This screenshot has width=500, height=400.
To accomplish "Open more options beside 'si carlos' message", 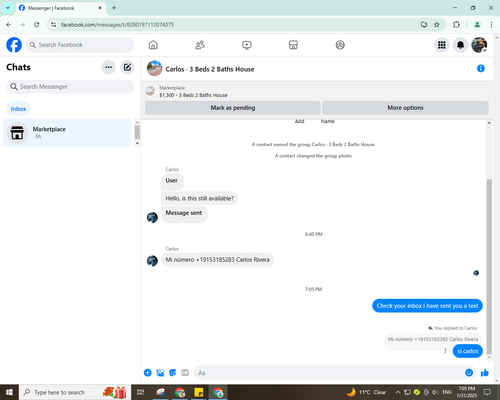I will coord(445,351).
